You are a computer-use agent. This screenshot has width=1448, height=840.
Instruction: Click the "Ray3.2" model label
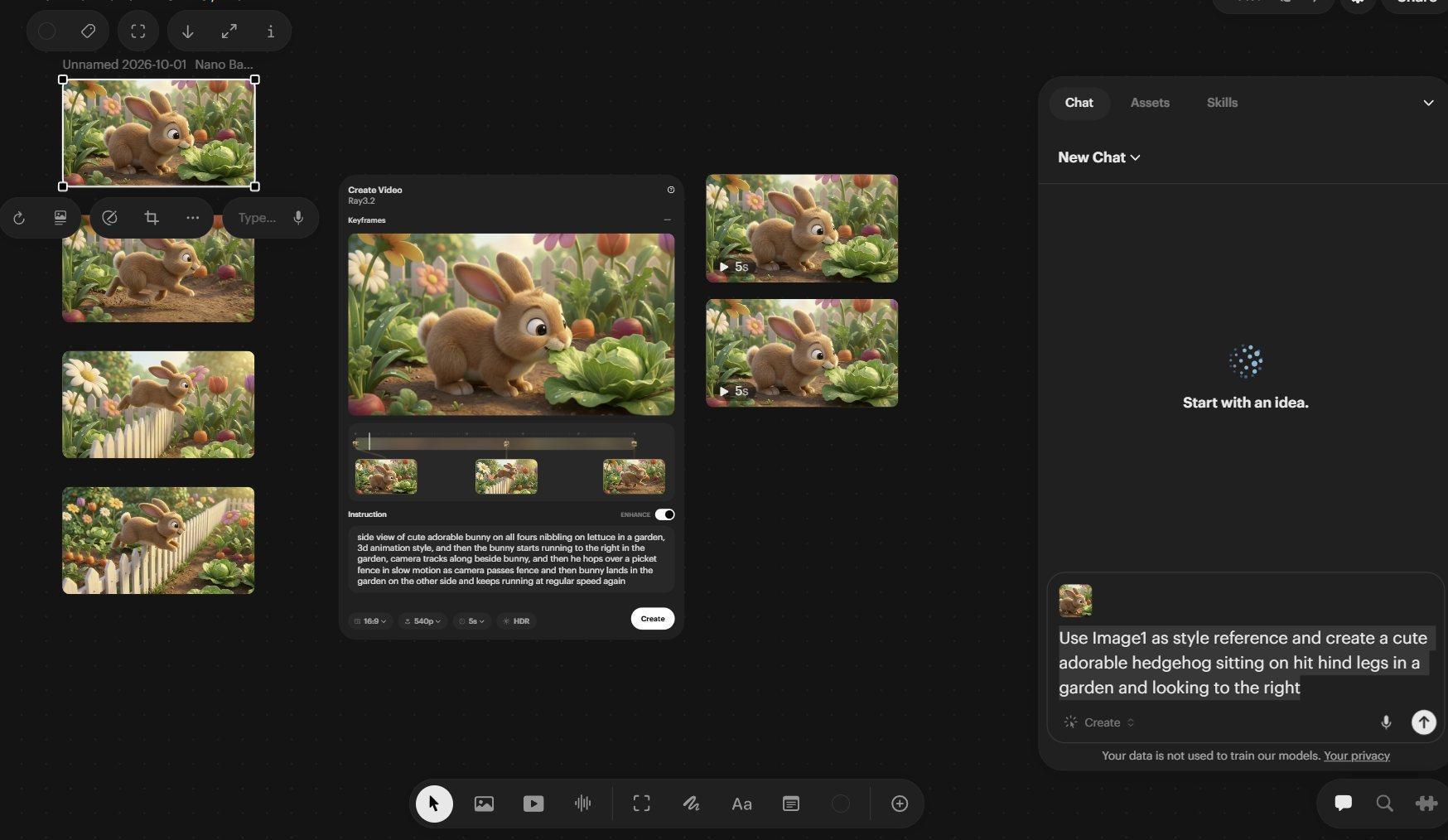pos(361,201)
